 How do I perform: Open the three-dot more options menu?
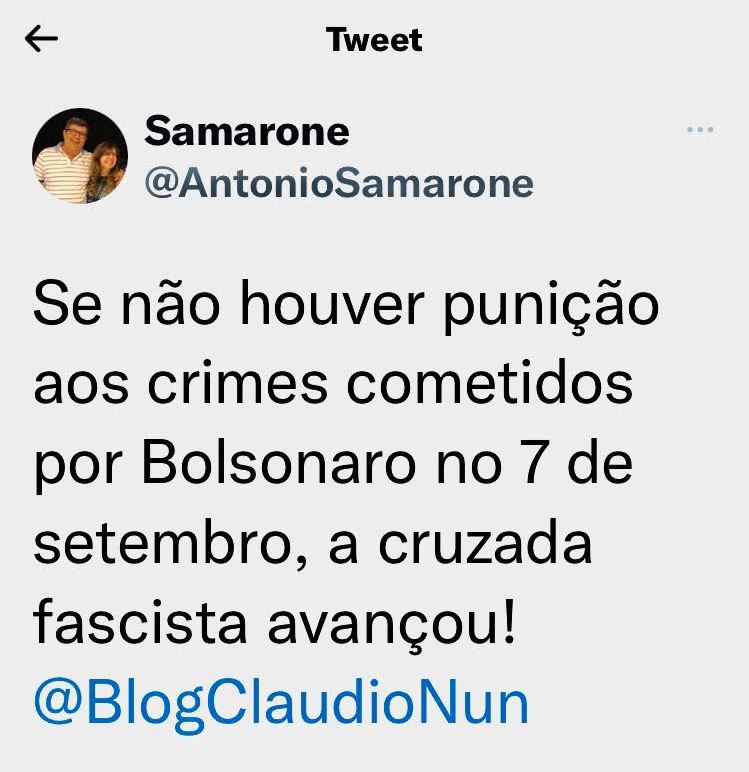coord(700,130)
